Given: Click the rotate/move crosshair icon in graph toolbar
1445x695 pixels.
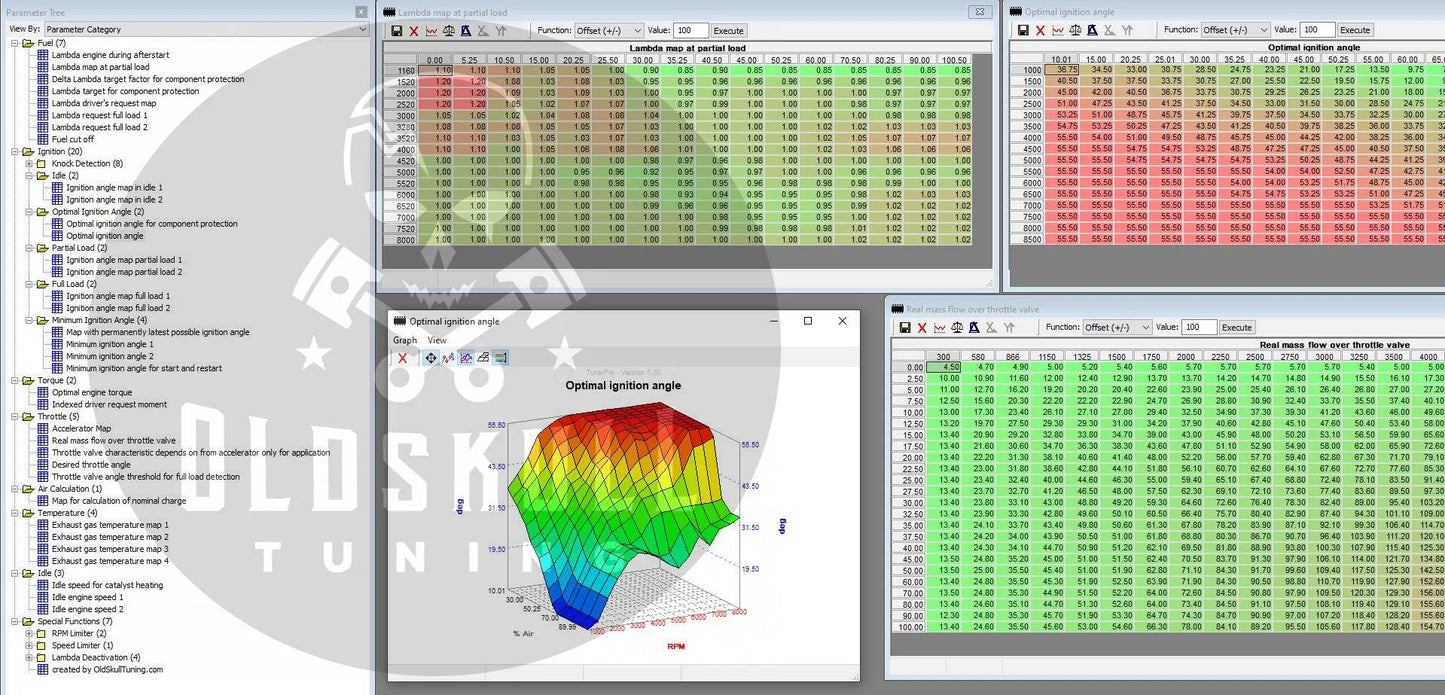Looking at the screenshot, I should [431, 358].
